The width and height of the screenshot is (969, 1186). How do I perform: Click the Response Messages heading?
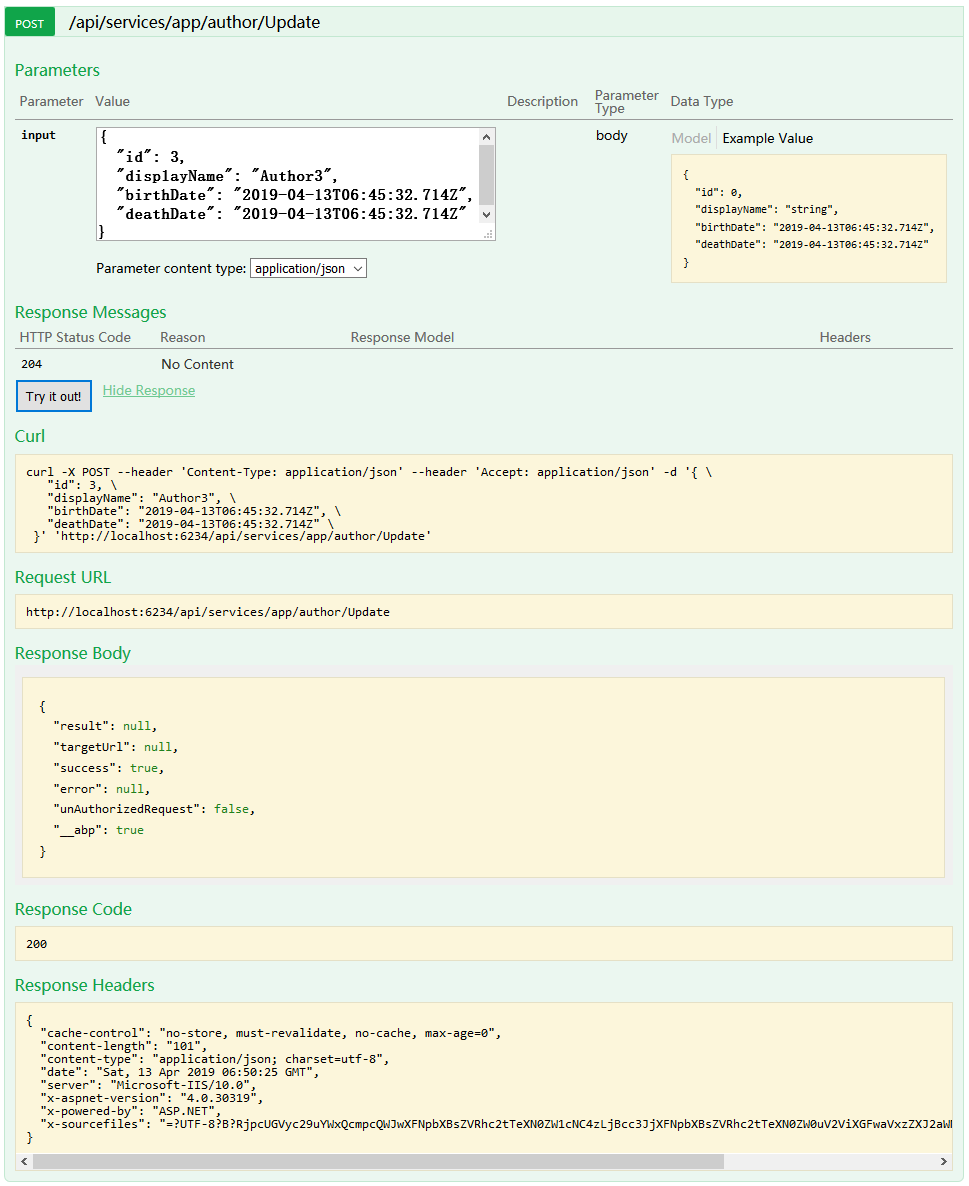(x=91, y=312)
